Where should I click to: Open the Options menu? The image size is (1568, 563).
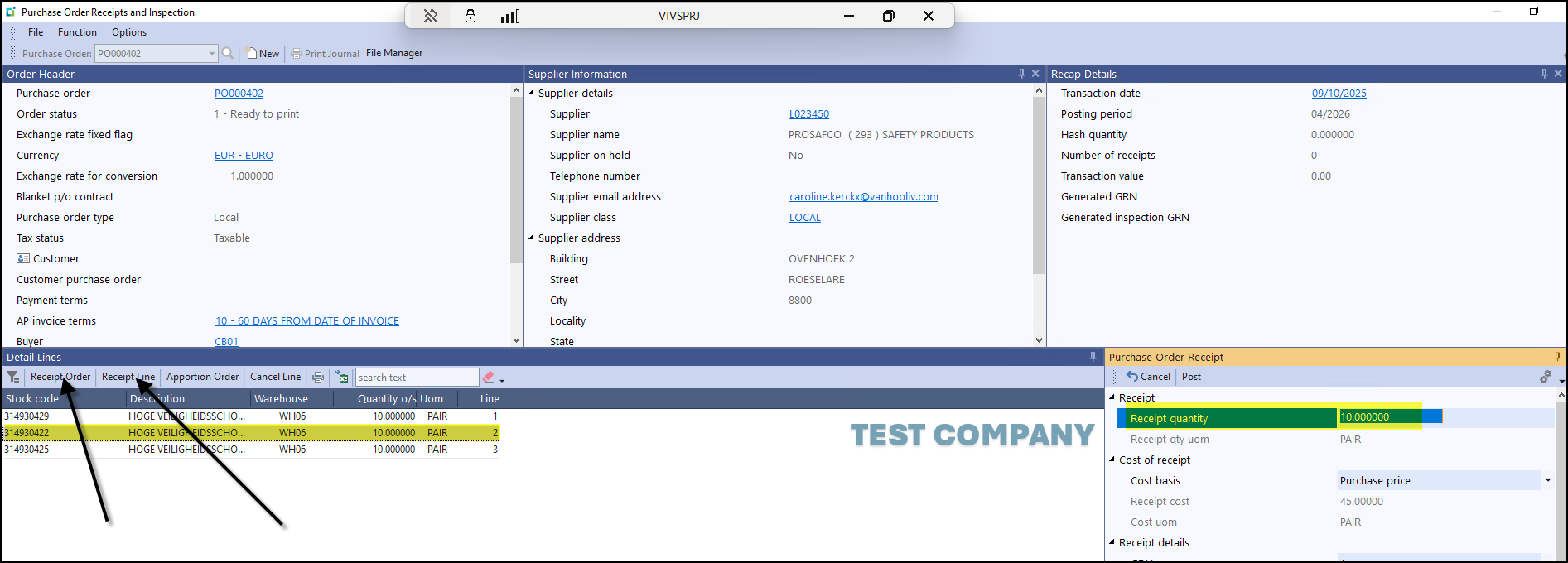pyautogui.click(x=129, y=32)
